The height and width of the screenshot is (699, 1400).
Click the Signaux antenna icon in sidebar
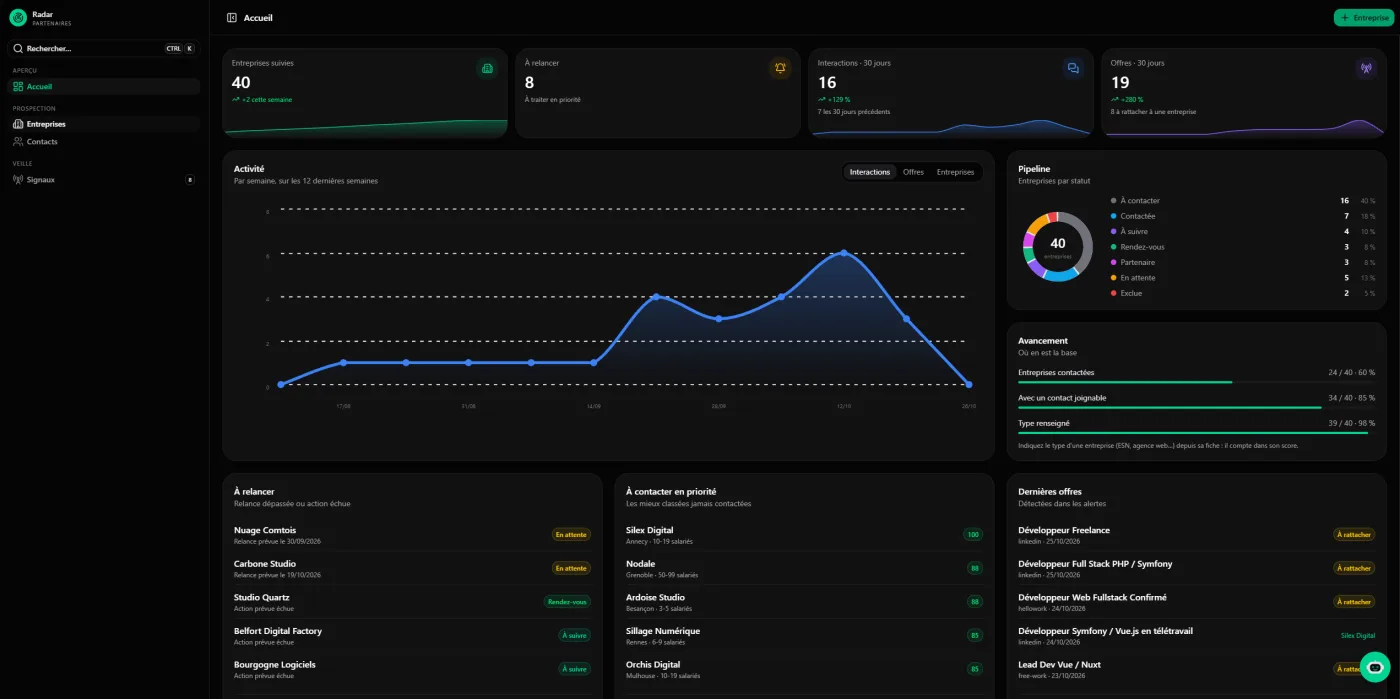[x=18, y=180]
